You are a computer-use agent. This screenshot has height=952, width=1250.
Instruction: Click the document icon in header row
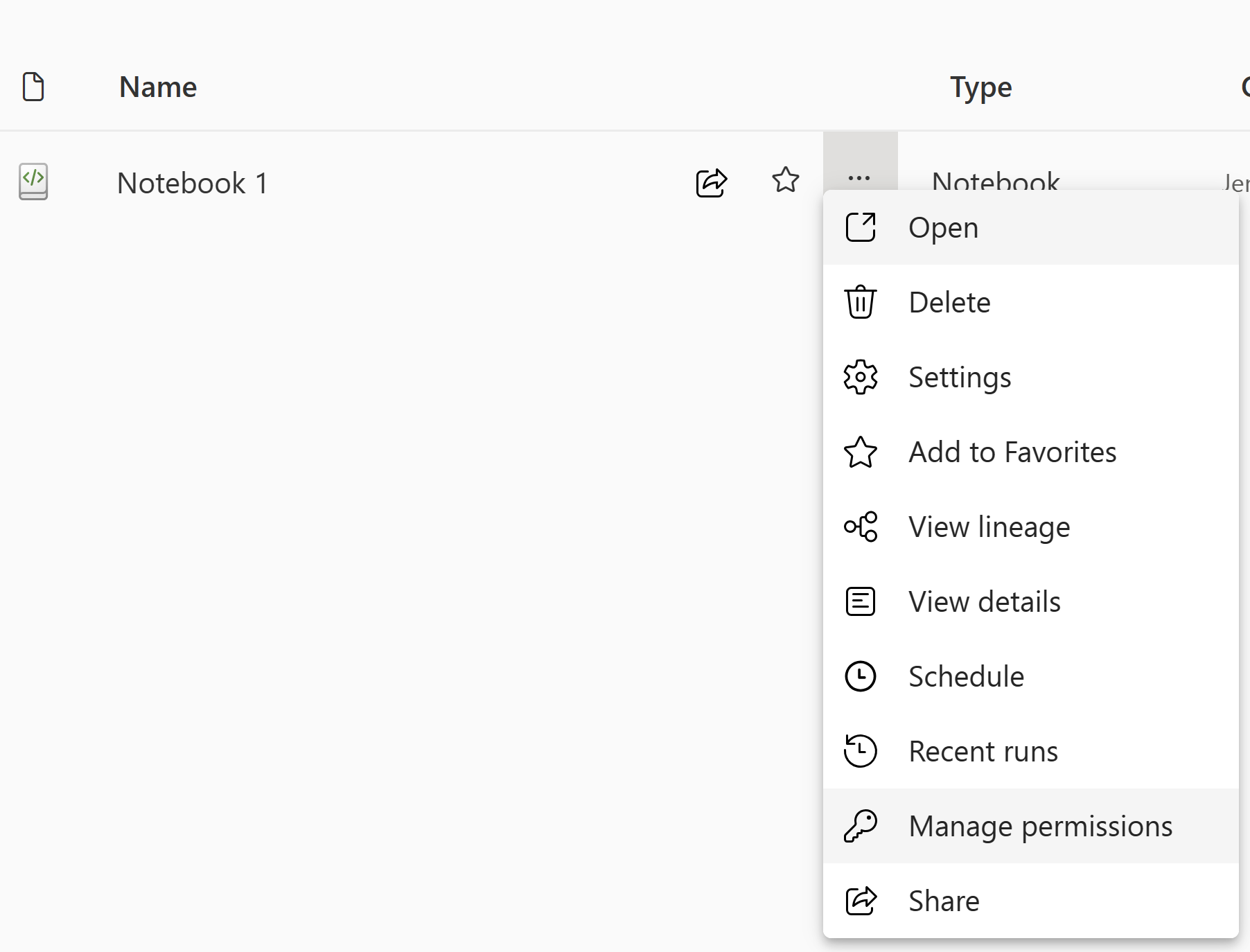coord(33,87)
